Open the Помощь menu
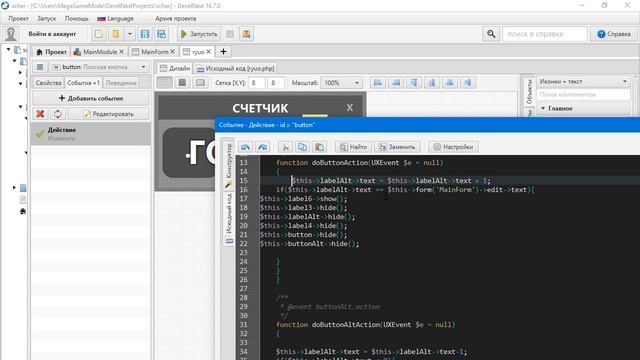The height and width of the screenshot is (360, 640). pyautogui.click(x=76, y=18)
